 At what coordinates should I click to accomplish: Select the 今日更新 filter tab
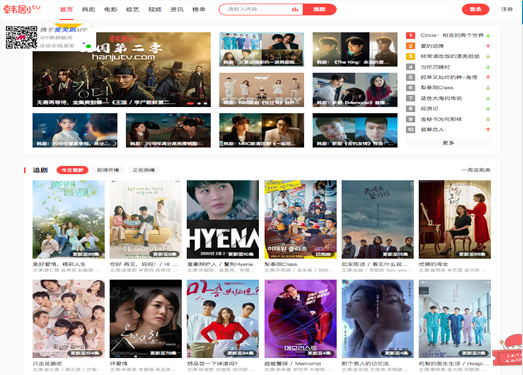[72, 170]
